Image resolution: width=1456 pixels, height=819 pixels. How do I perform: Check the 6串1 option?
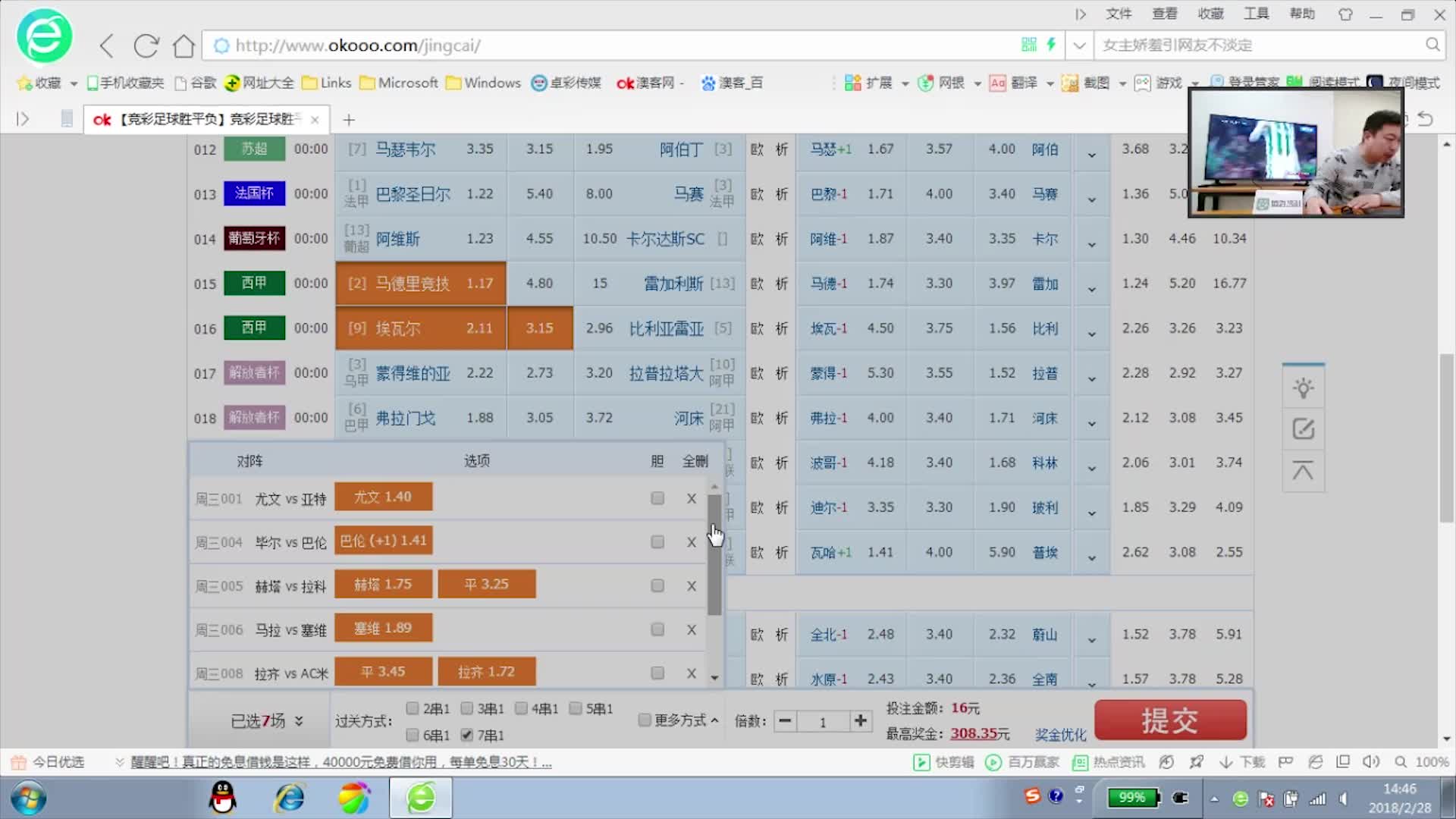413,735
